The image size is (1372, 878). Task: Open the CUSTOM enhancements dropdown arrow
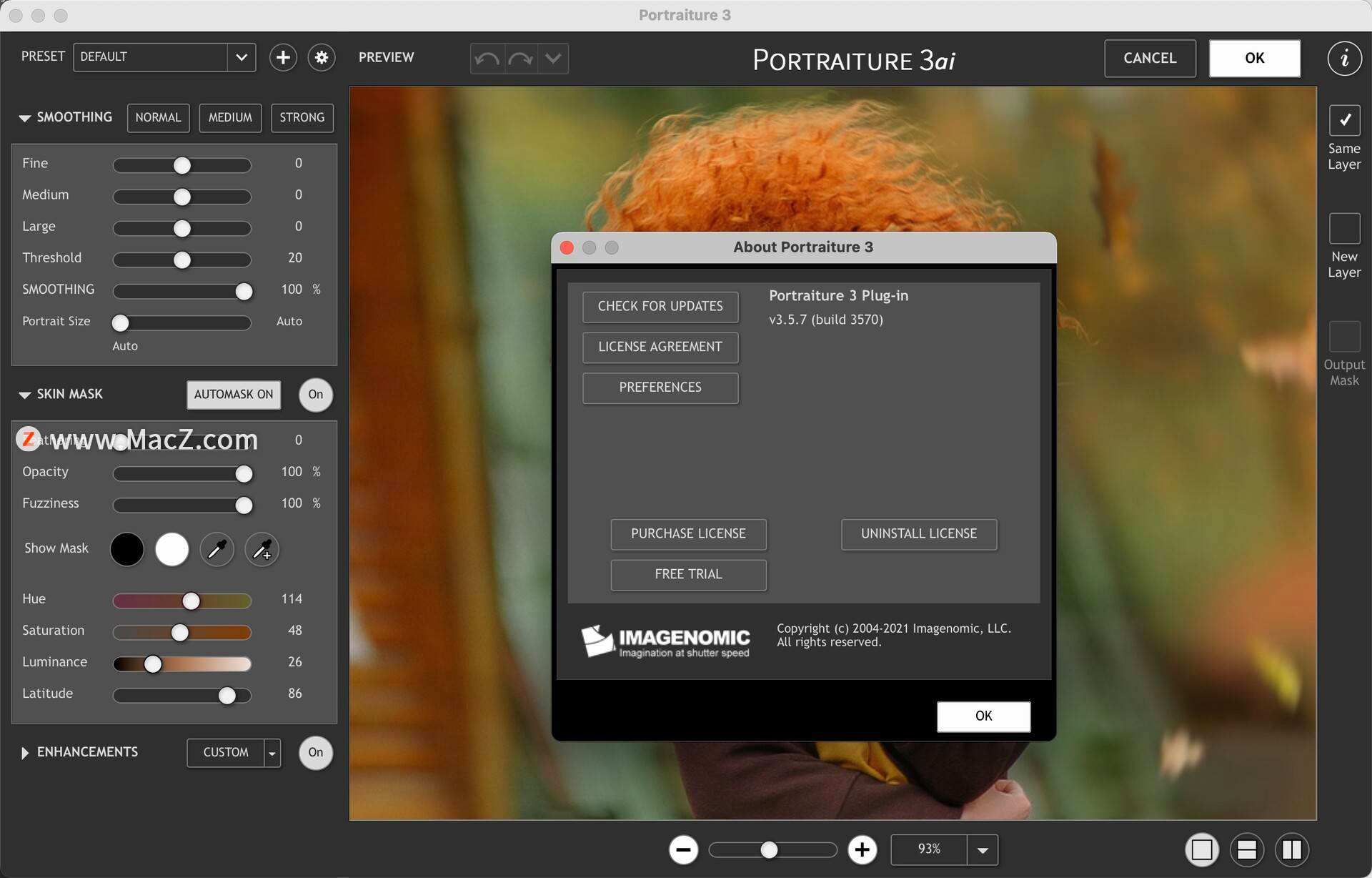[x=272, y=753]
